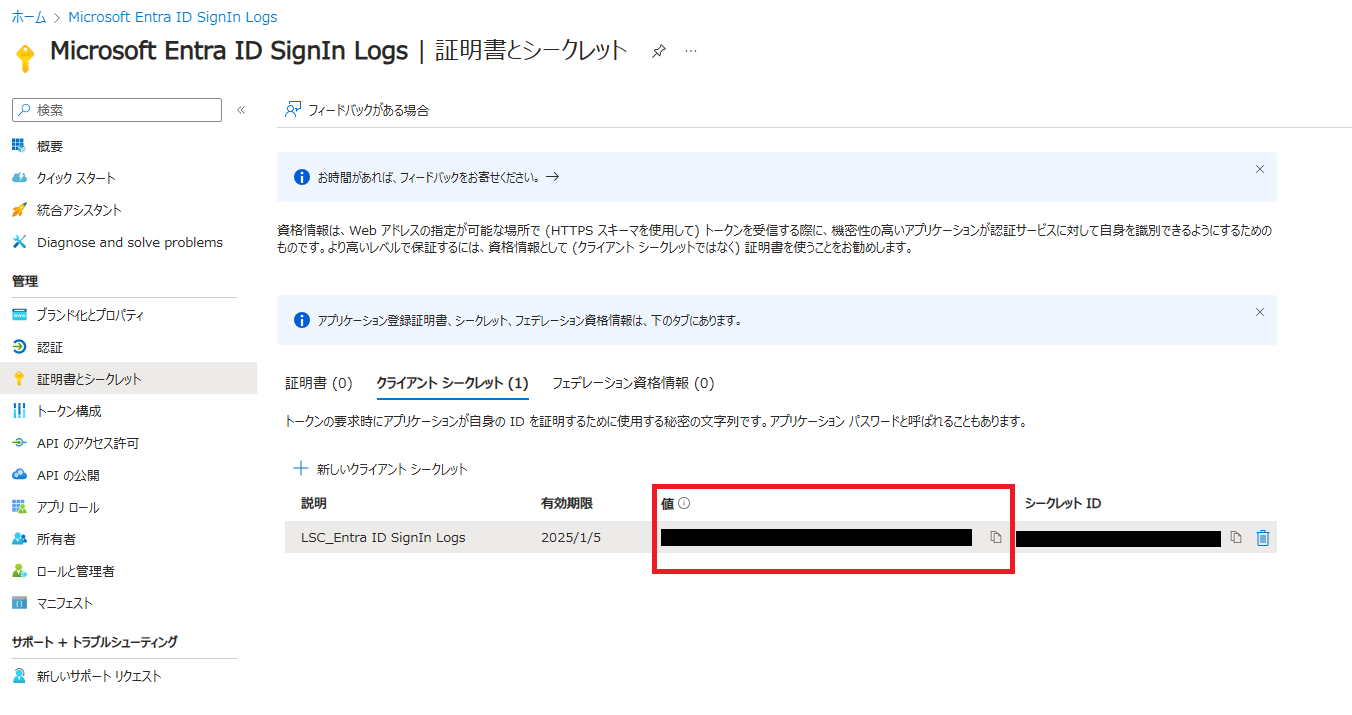
Task: Click the 2025/1/5 expiry date cell
Action: (571, 538)
